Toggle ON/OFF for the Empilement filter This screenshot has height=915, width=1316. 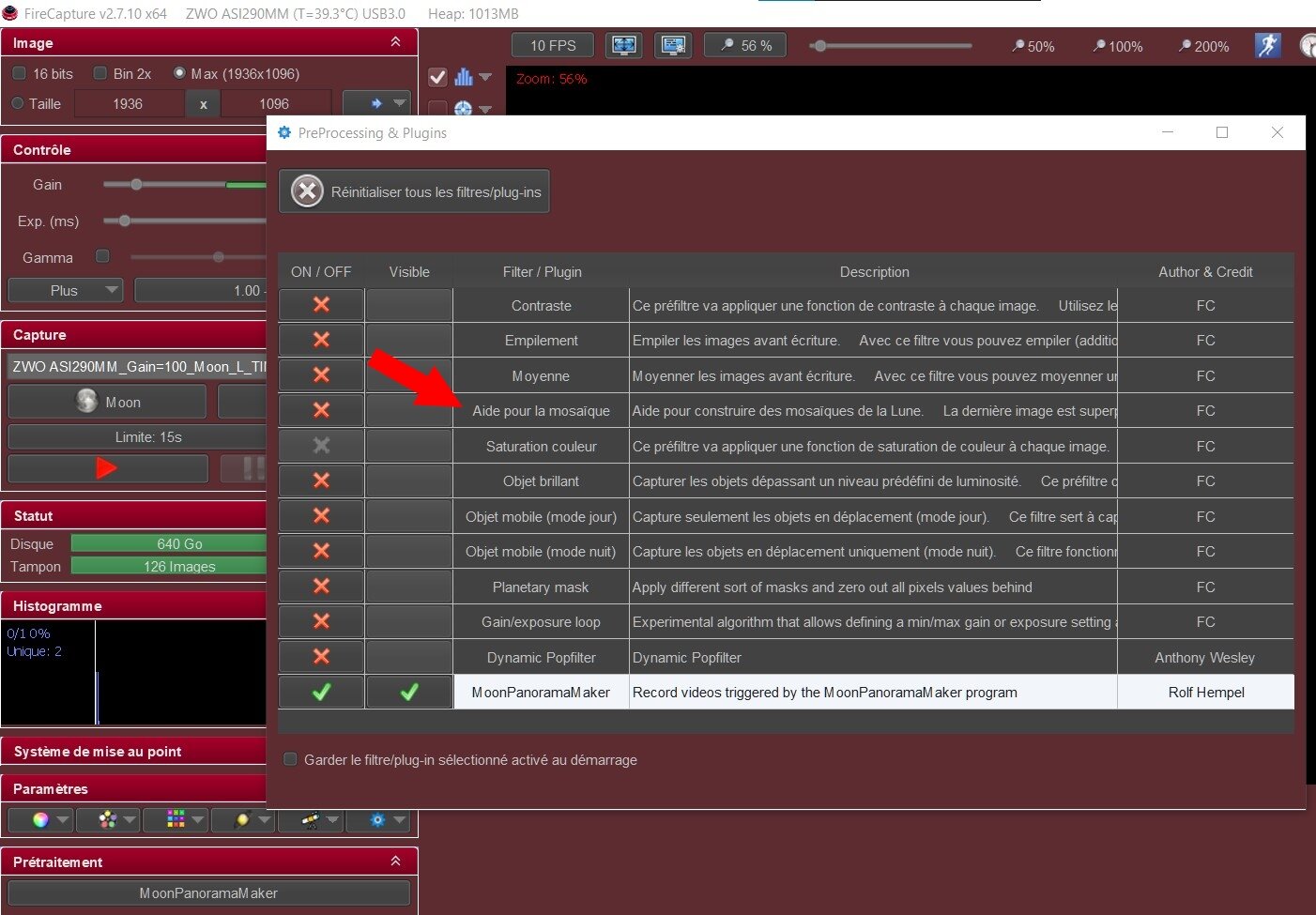pos(321,340)
